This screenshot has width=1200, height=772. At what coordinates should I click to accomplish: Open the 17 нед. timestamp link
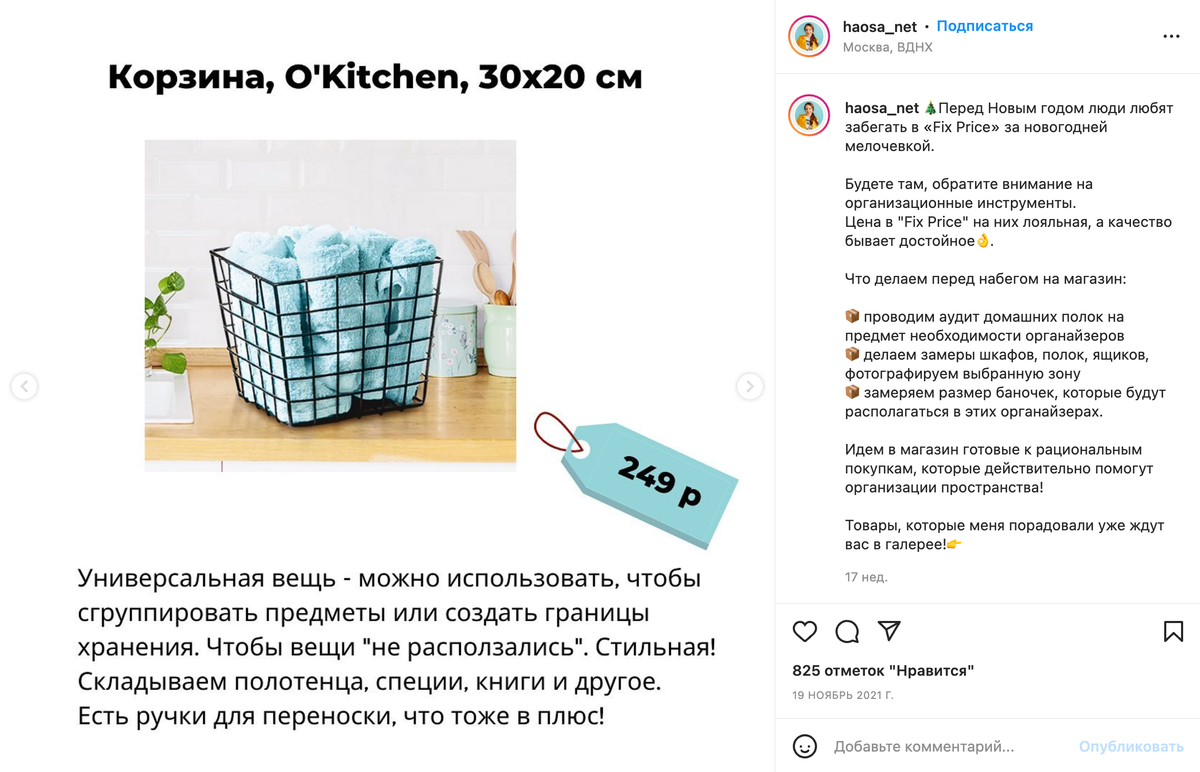866,577
